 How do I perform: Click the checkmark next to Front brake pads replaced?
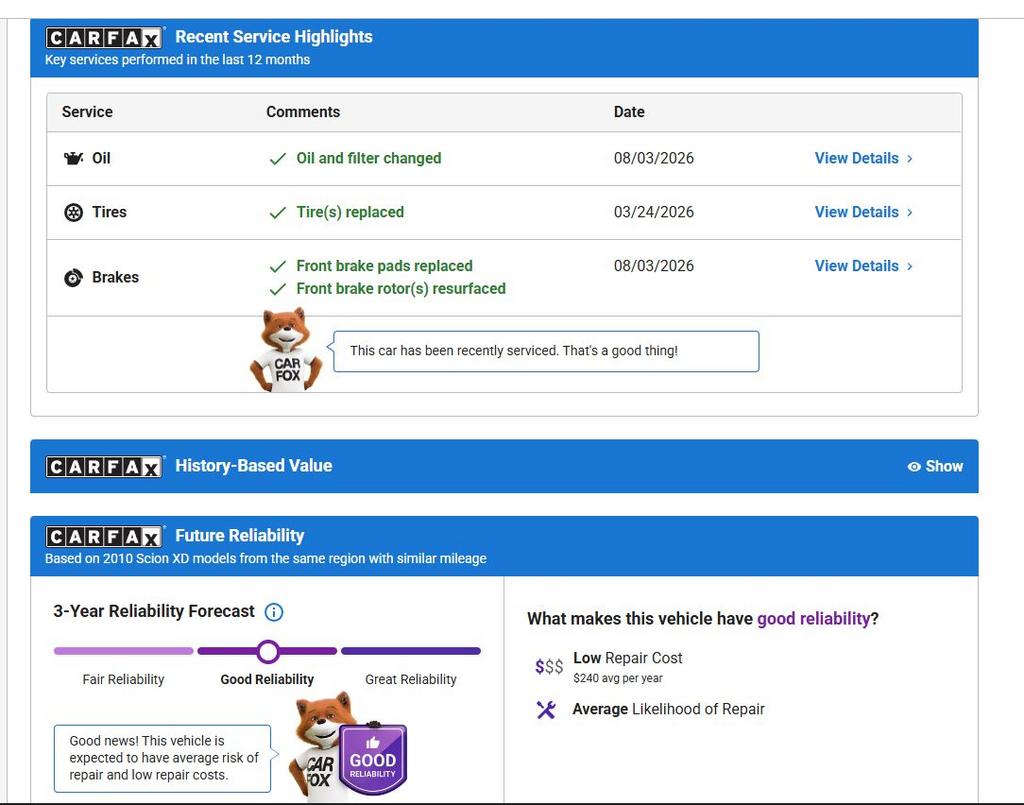point(278,266)
